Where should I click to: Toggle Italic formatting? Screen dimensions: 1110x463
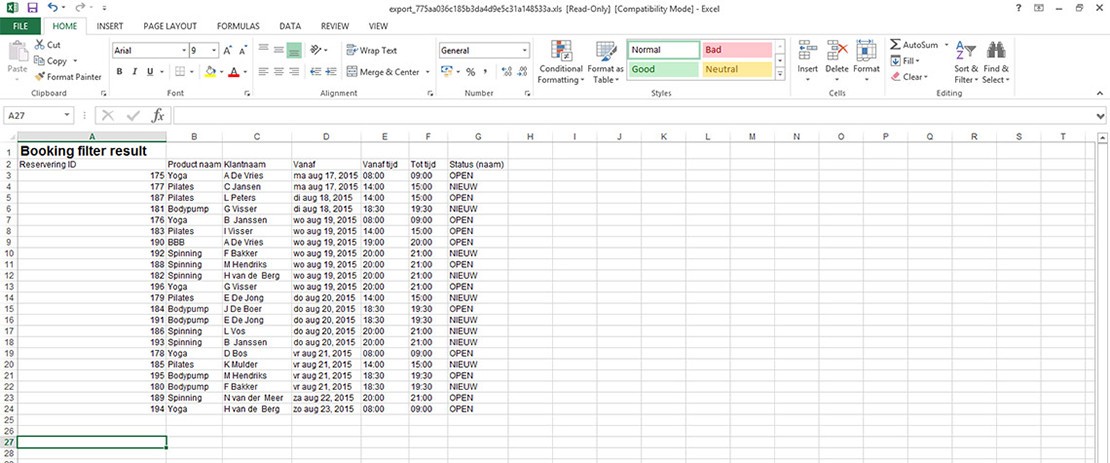135,72
